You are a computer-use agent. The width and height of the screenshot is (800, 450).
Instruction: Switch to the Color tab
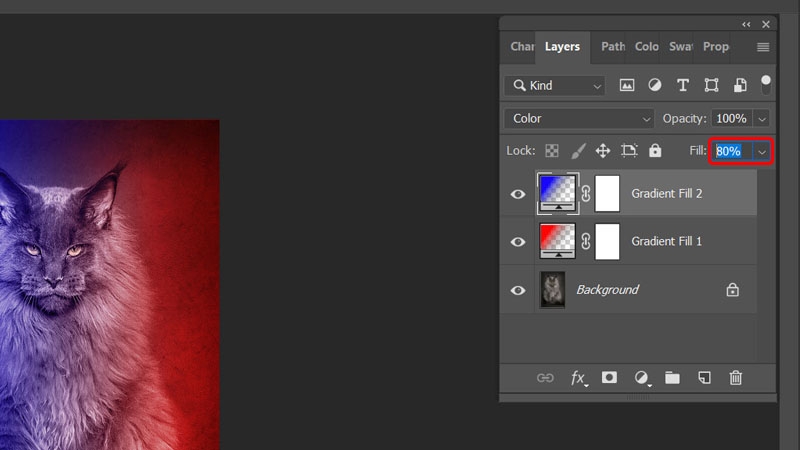tap(646, 46)
